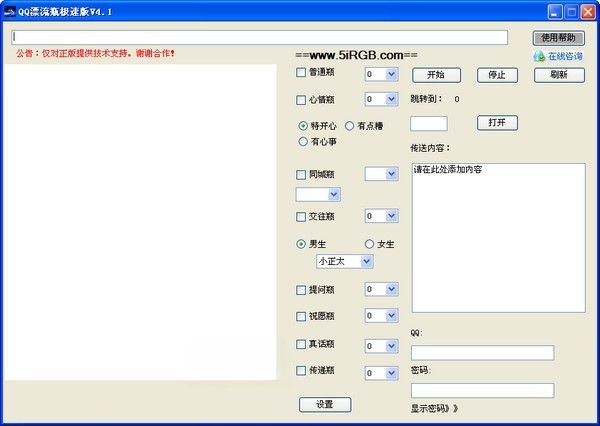Screen dimensions: 600x426
Task: Expand the 提问瓶 count dropdown
Action: [391, 289]
